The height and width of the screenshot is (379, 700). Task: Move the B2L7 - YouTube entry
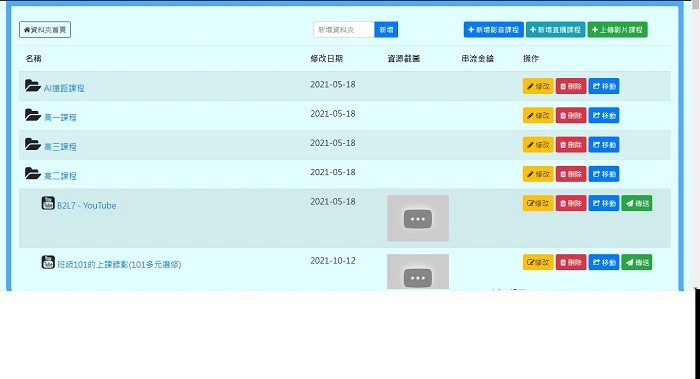[x=604, y=203]
